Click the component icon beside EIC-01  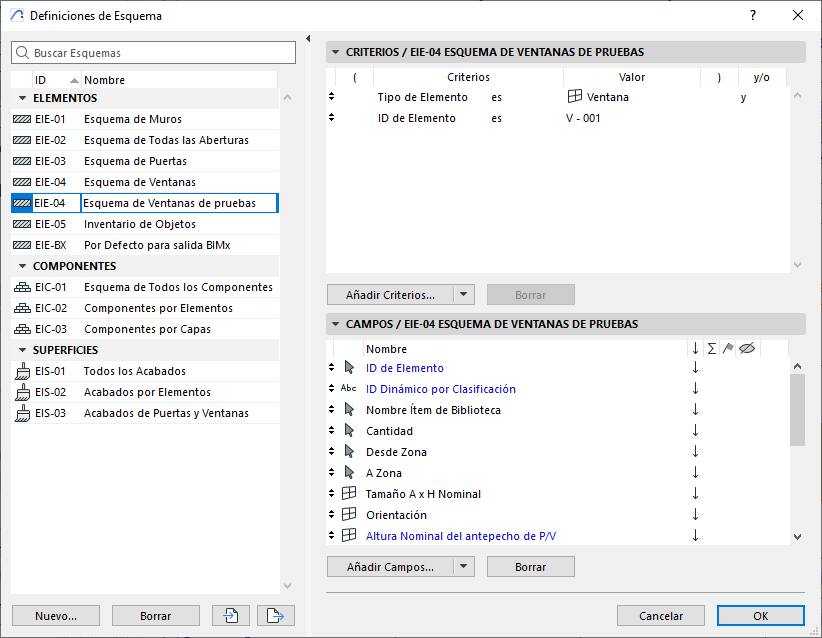point(22,287)
